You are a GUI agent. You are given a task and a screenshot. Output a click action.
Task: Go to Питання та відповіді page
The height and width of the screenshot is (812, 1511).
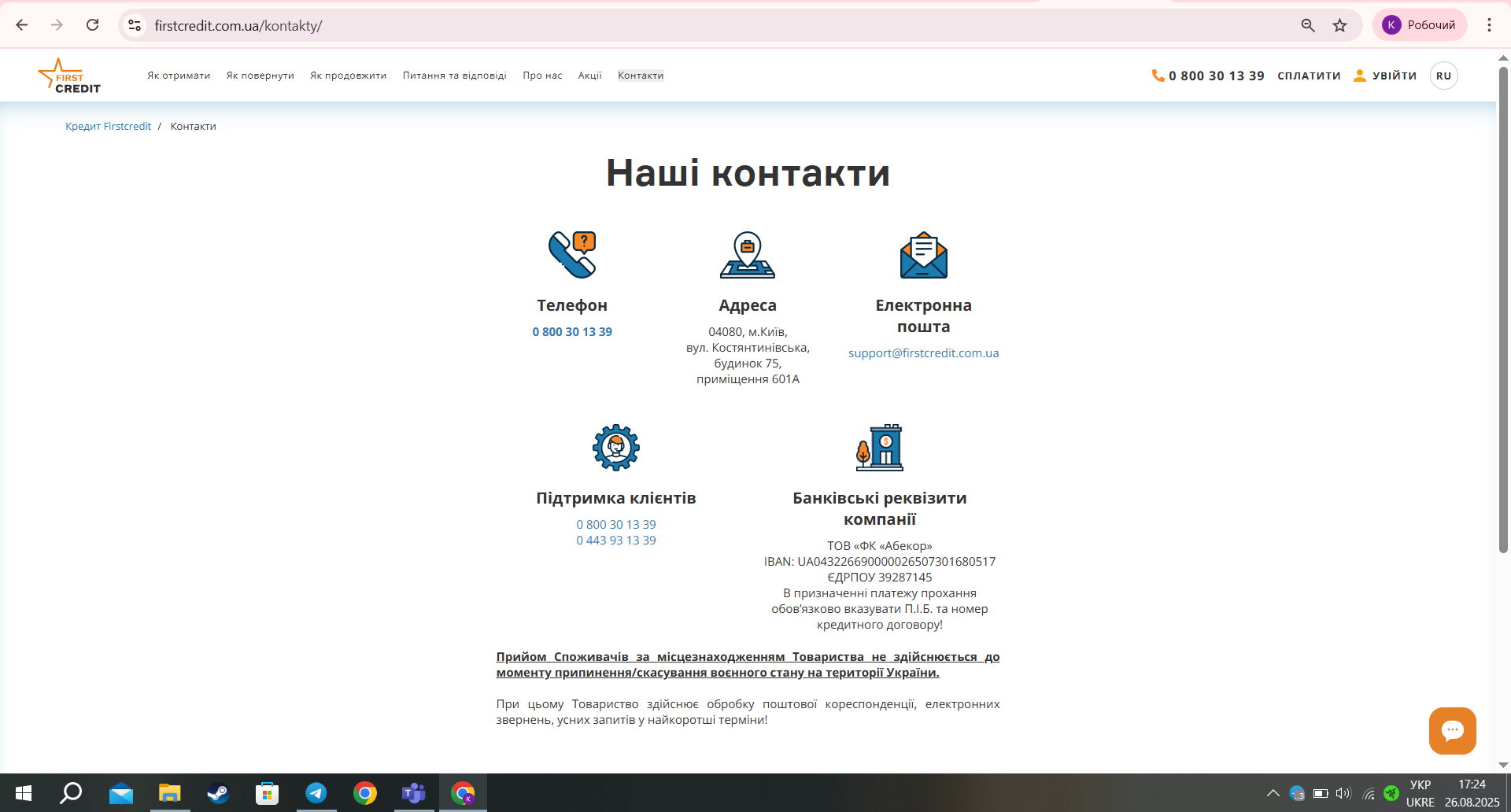coord(454,76)
